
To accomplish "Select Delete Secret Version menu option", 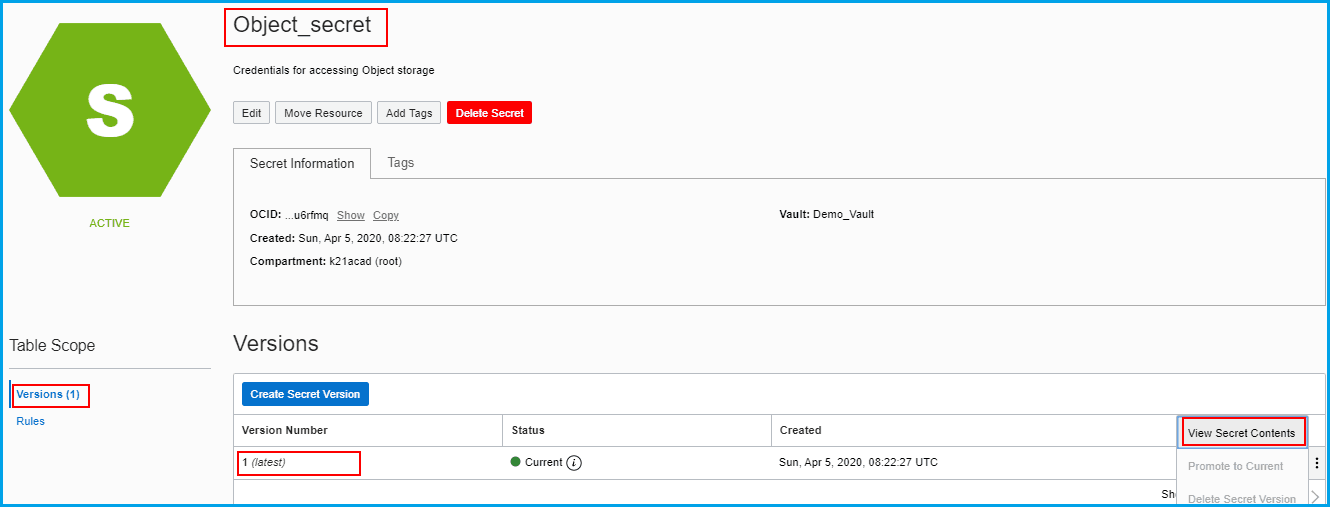I will click(1241, 498).
